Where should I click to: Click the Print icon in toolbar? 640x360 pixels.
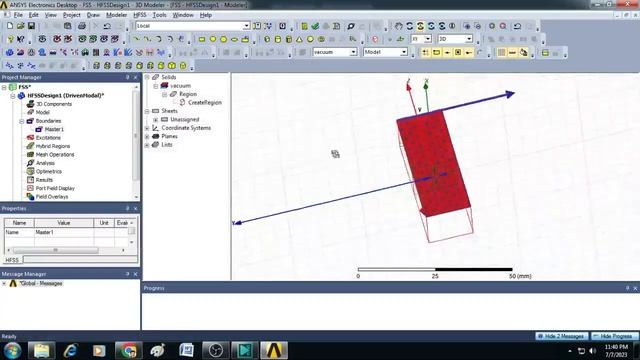(82, 26)
